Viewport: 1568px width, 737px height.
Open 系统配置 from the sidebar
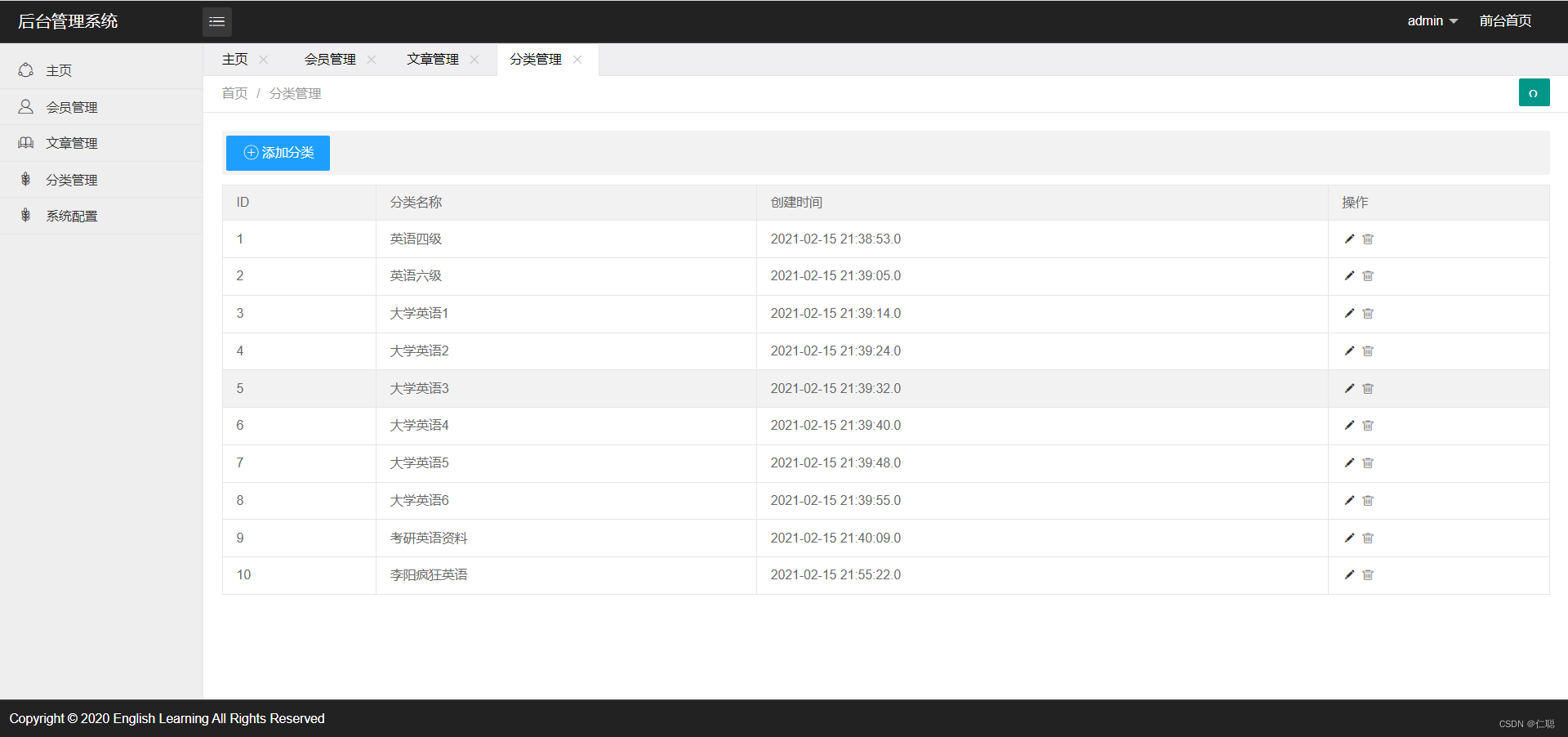click(71, 216)
